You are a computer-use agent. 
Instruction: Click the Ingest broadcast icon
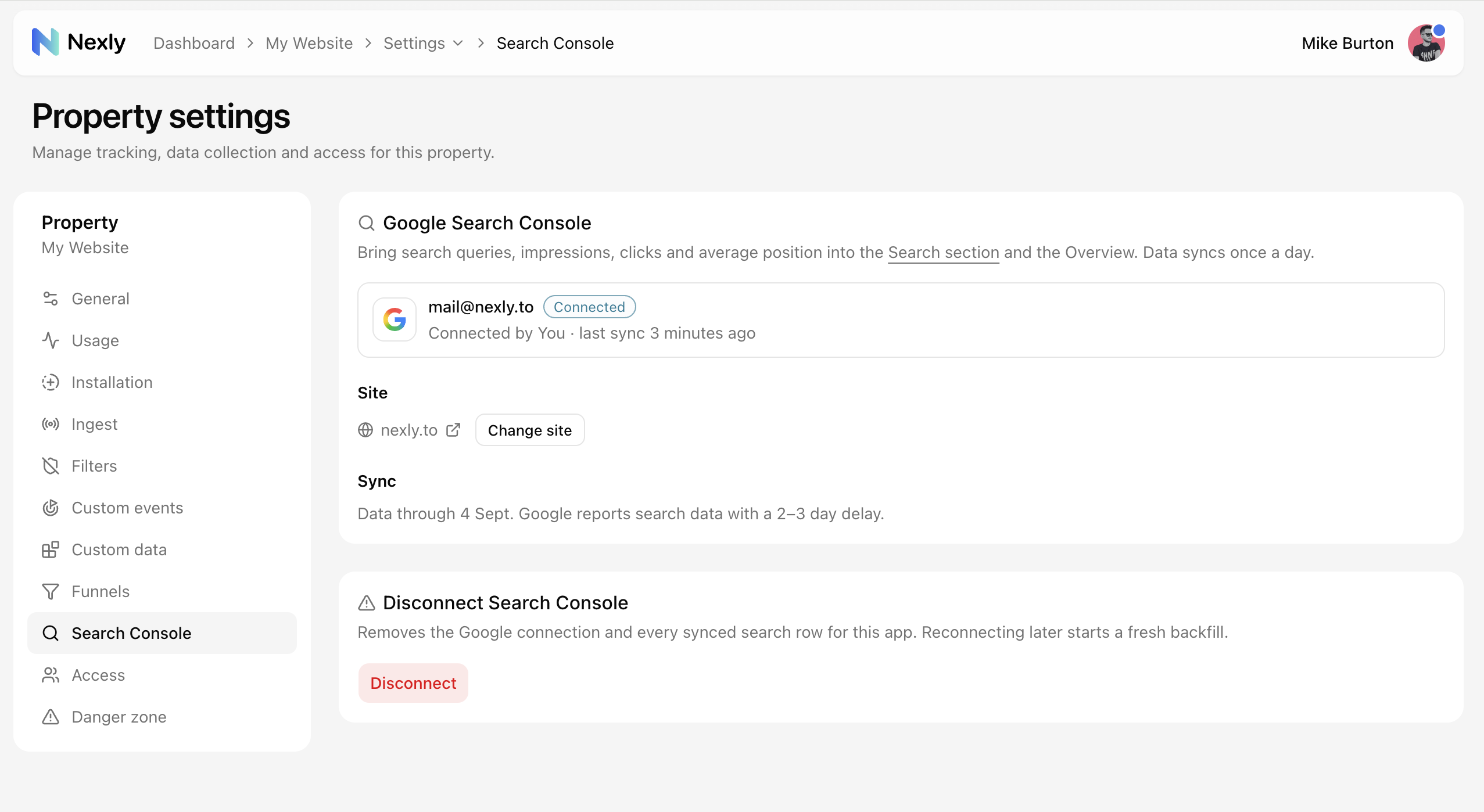click(x=51, y=424)
